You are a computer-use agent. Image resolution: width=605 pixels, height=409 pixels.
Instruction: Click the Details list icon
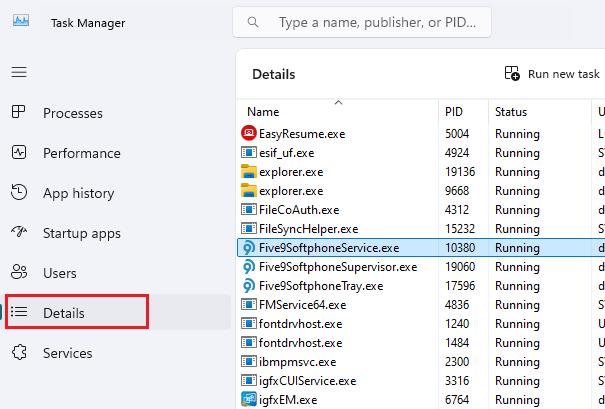pos(19,311)
